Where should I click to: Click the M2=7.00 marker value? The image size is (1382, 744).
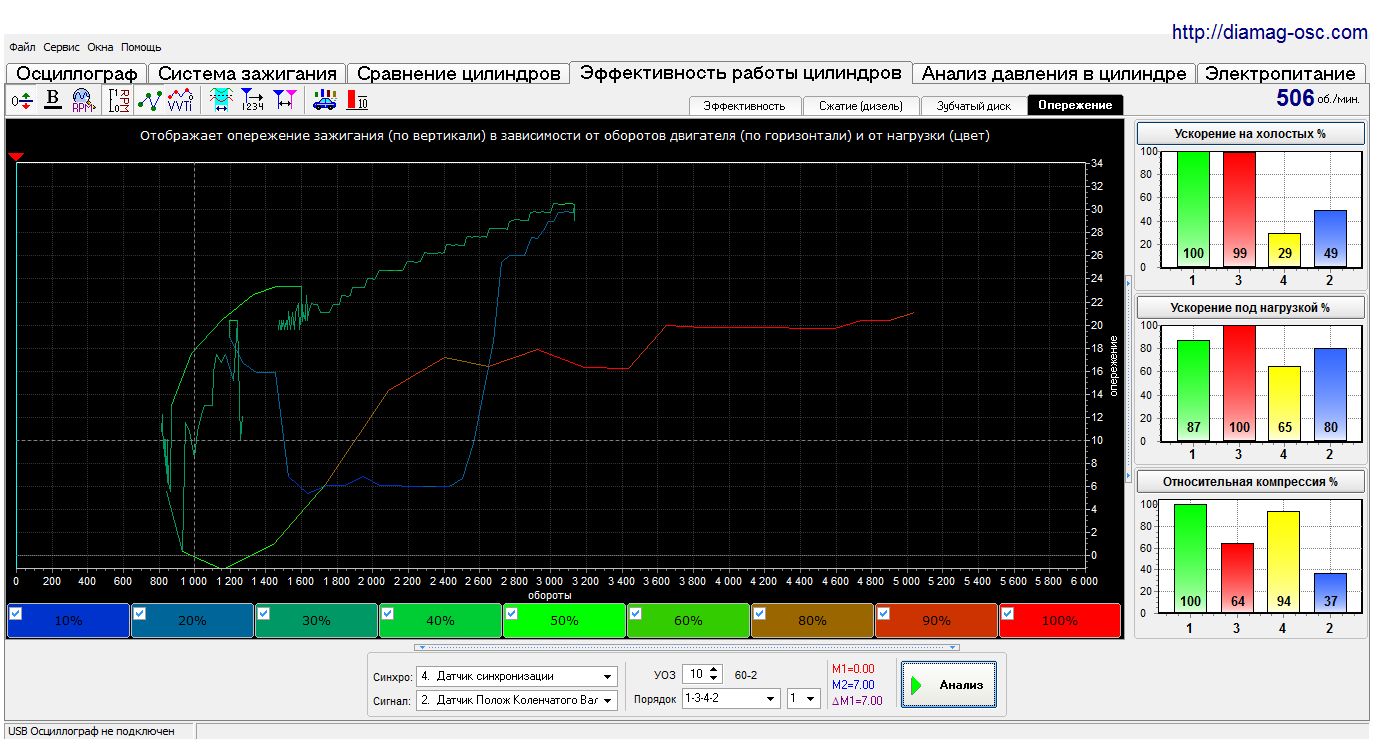[853, 685]
